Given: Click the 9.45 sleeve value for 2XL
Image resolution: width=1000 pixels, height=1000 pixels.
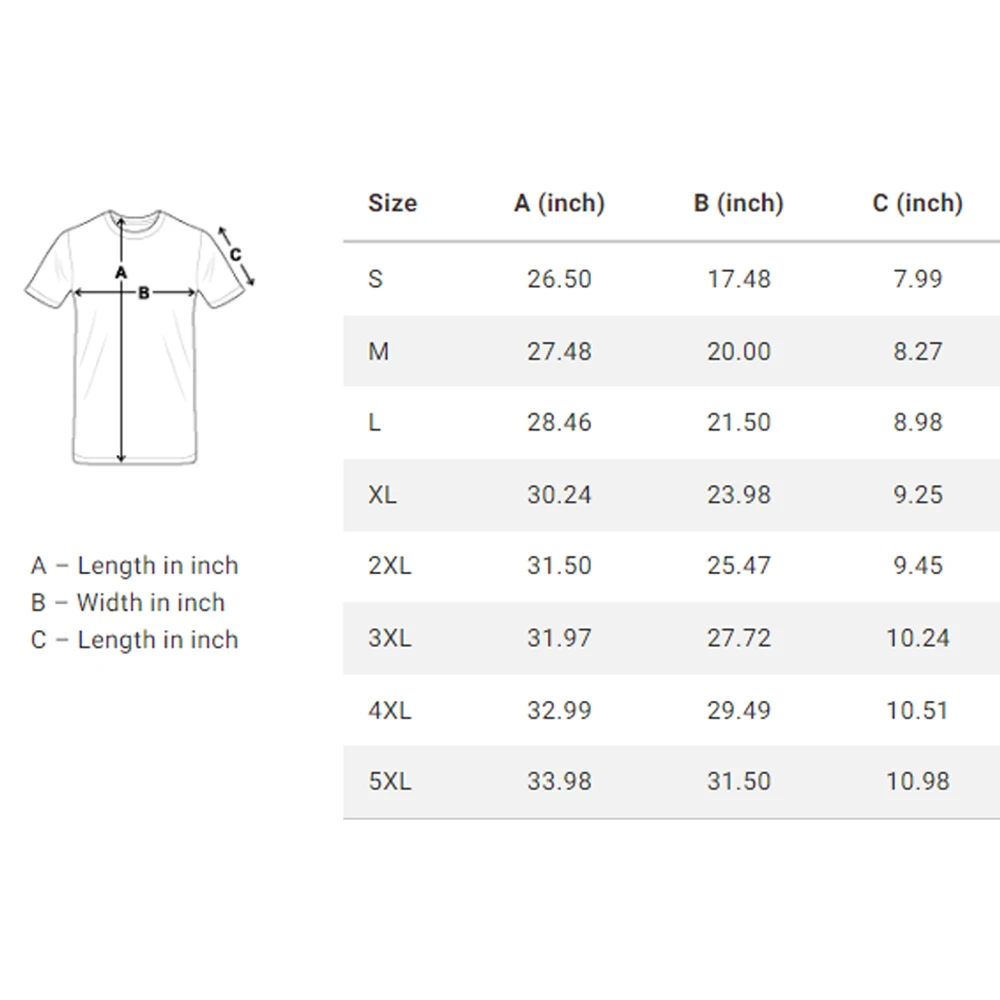Looking at the screenshot, I should [918, 566].
